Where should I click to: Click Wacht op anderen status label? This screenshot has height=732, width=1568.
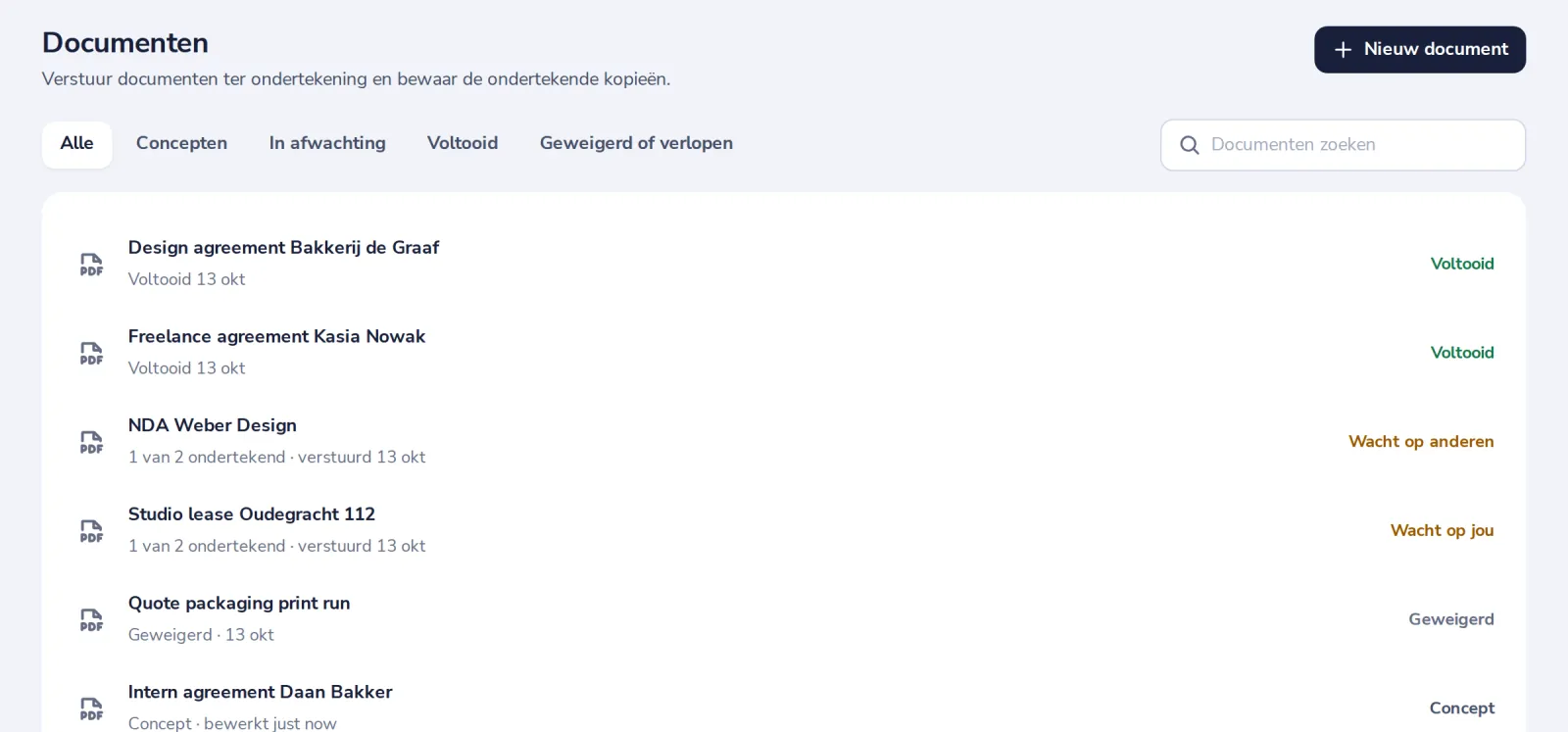pos(1421,441)
